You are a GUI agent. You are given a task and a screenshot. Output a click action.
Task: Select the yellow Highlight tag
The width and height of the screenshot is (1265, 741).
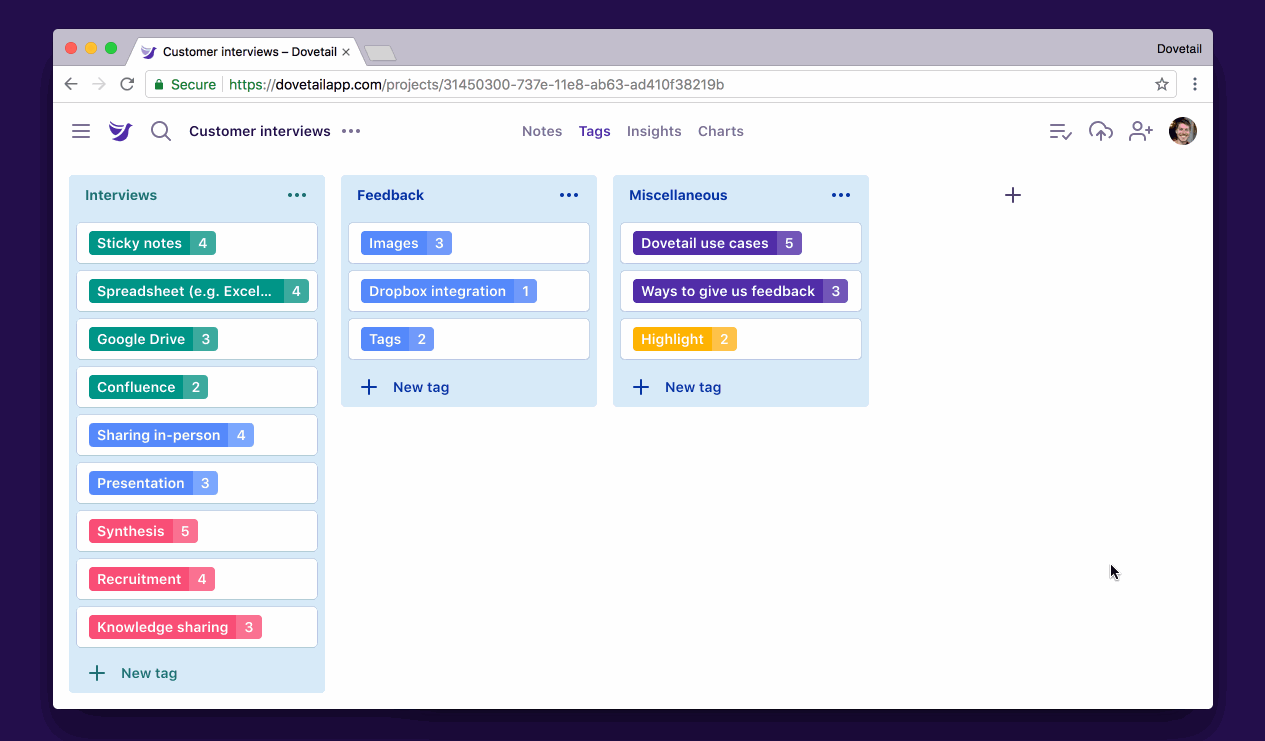[684, 339]
